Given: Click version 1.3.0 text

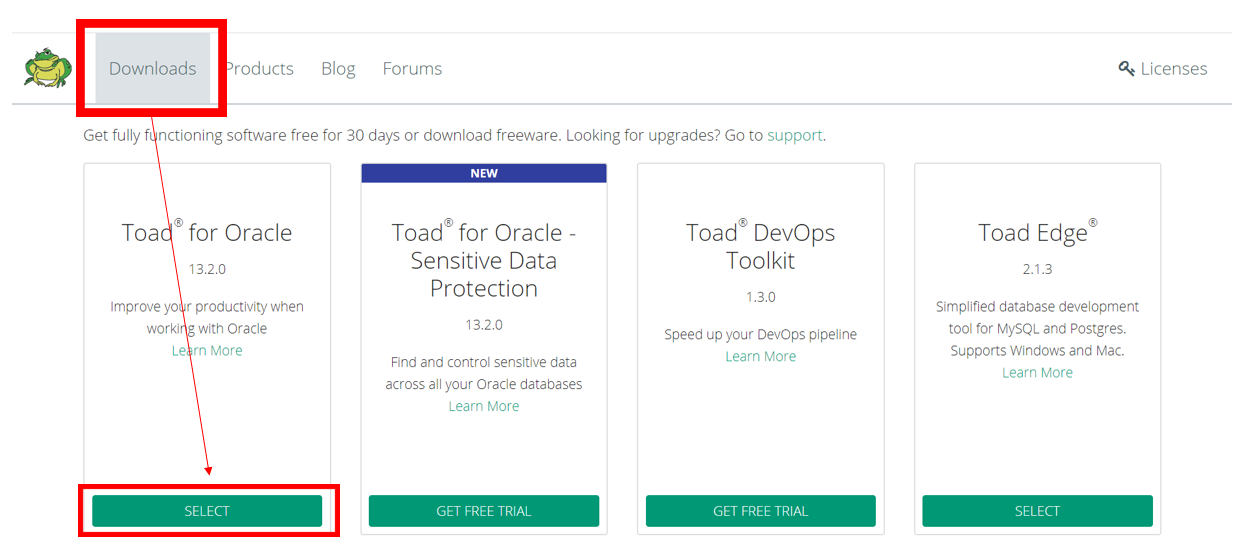Looking at the screenshot, I should pos(761,297).
